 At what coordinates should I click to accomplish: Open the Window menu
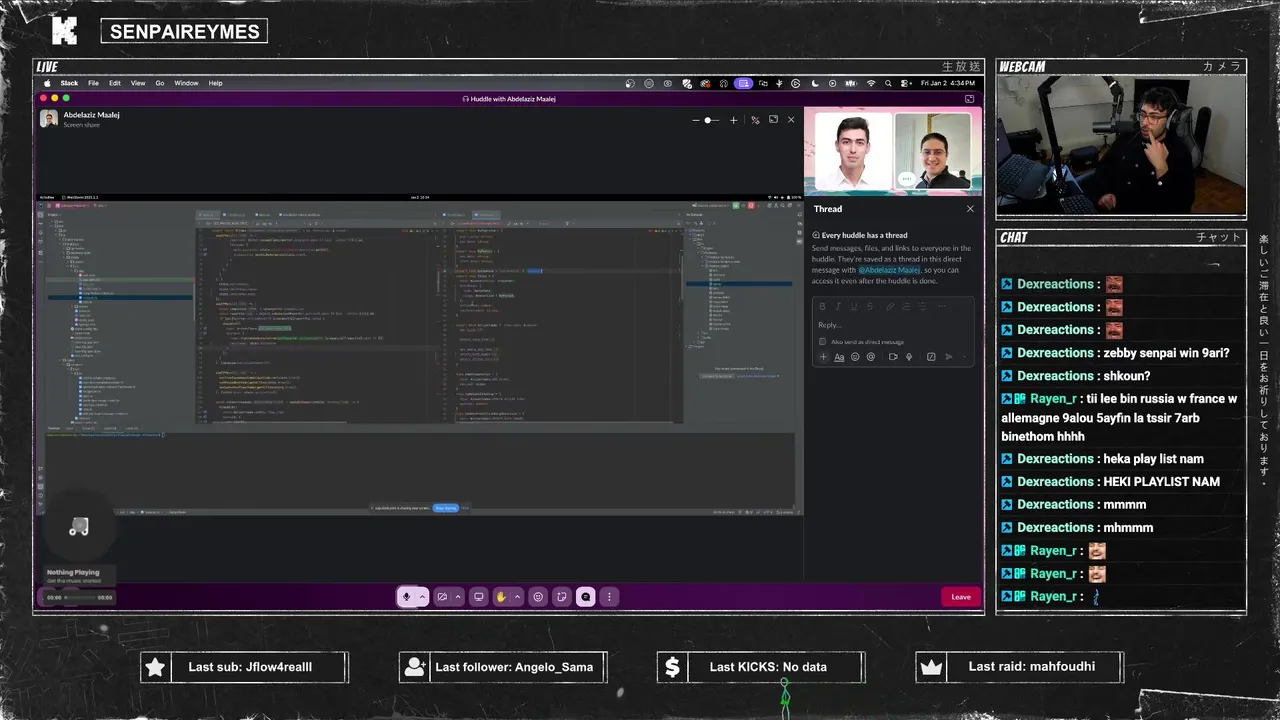click(x=186, y=83)
